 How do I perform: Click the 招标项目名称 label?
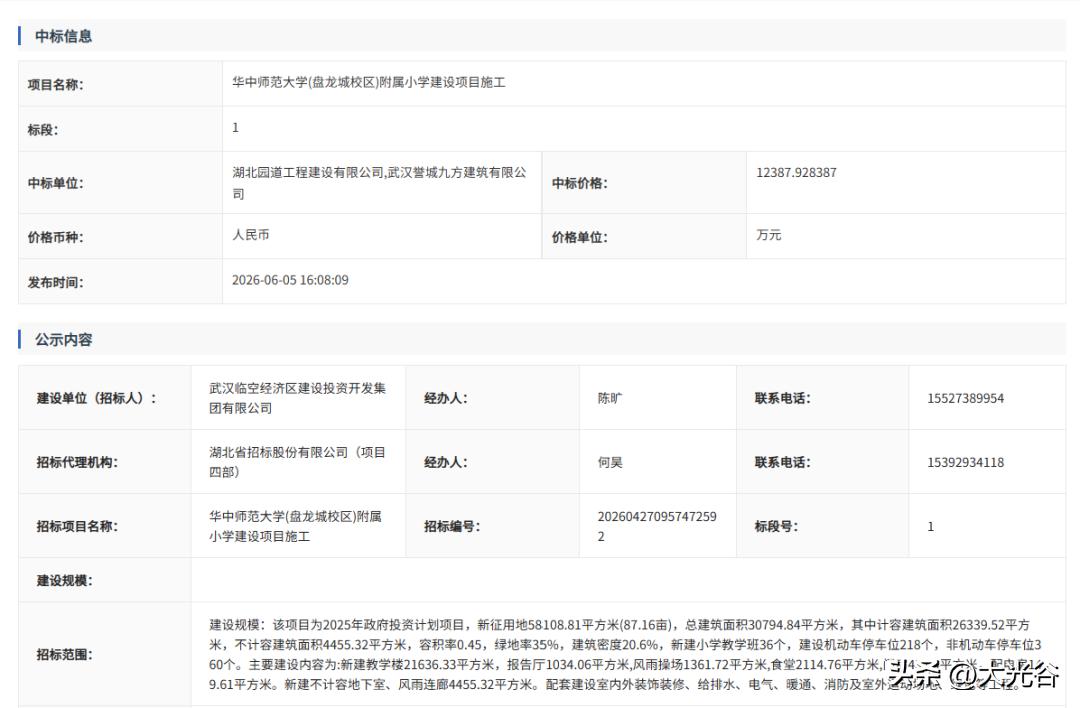(x=77, y=526)
